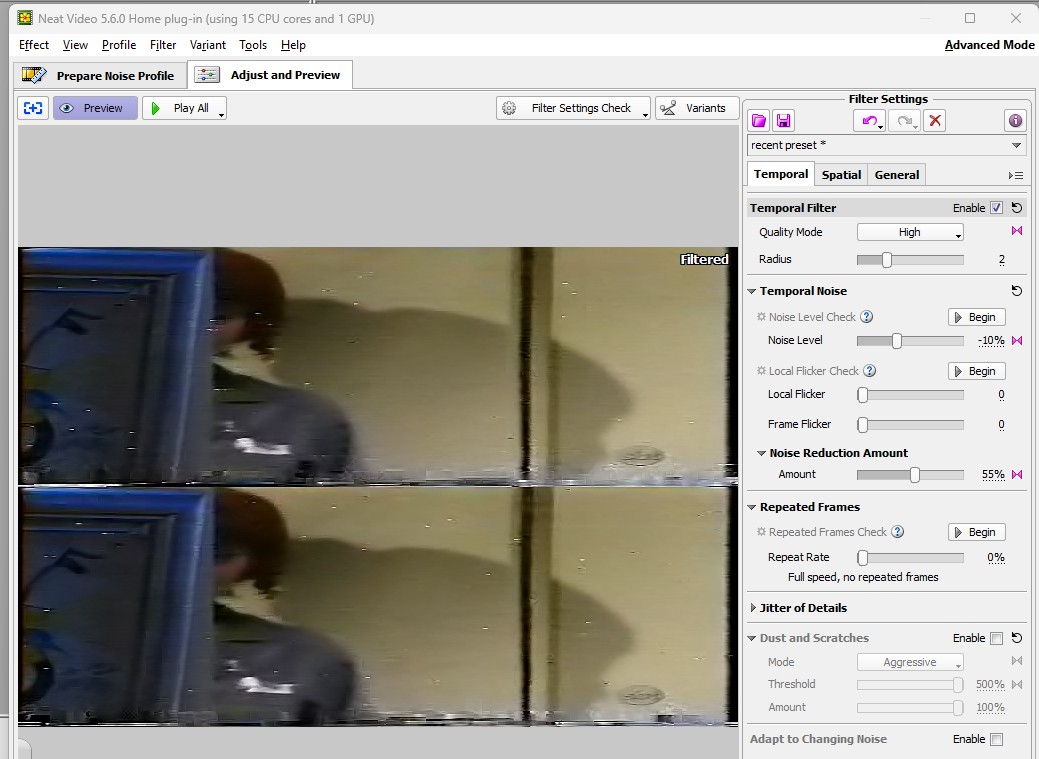Open the Quality Mode High dropdown

910,232
